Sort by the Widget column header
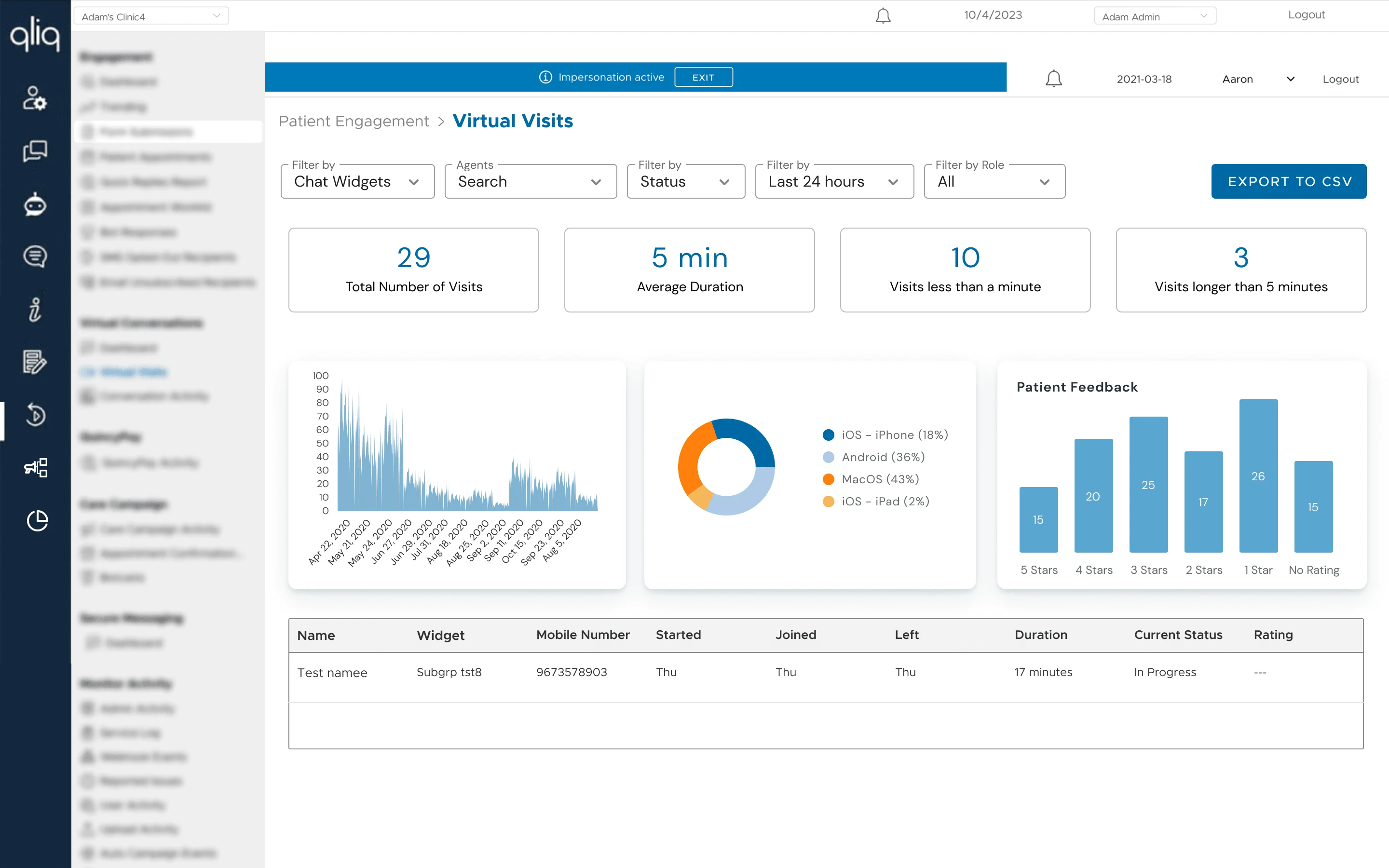 pos(440,635)
